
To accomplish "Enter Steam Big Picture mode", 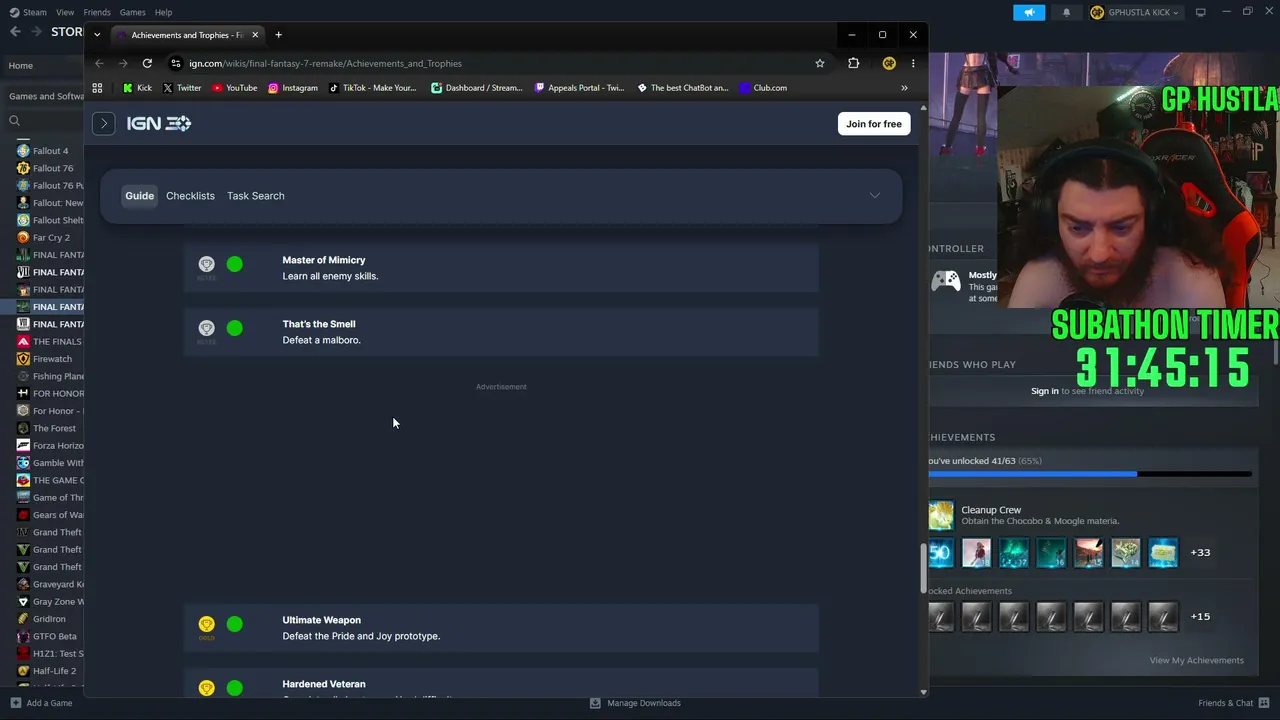I will pyautogui.click(x=1201, y=12).
